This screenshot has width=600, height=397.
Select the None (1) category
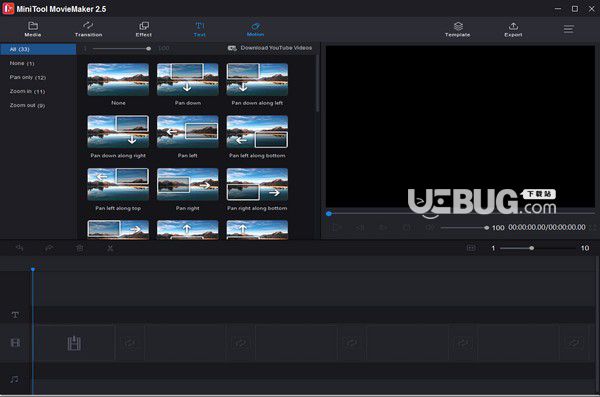pos(22,63)
